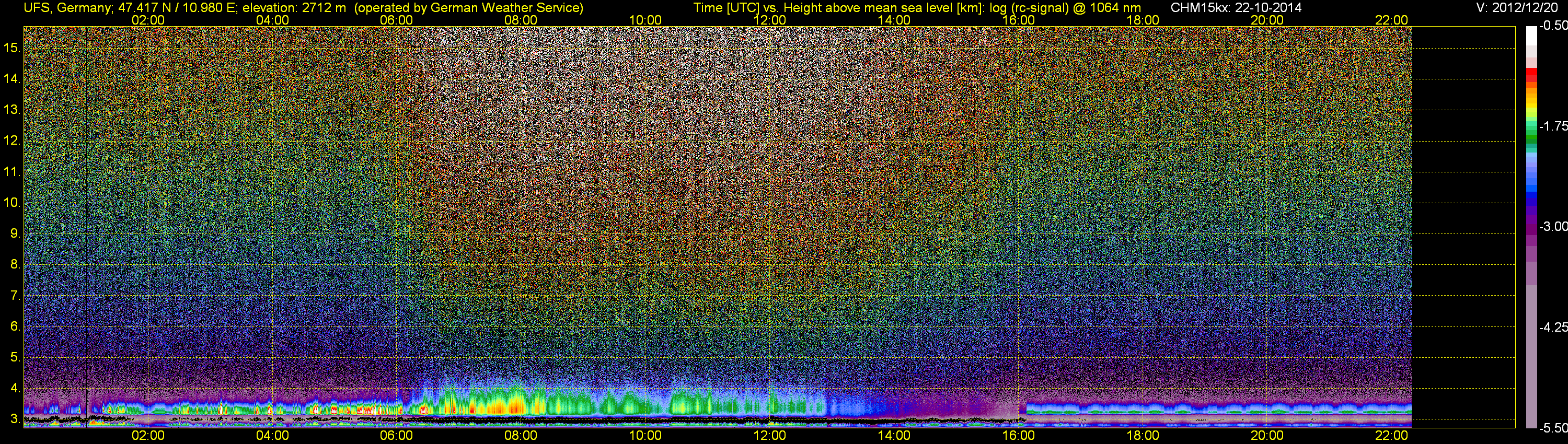Select the 22:00 label on the top time axis
Image resolution: width=1568 pixels, height=444 pixels.
click(x=1391, y=20)
